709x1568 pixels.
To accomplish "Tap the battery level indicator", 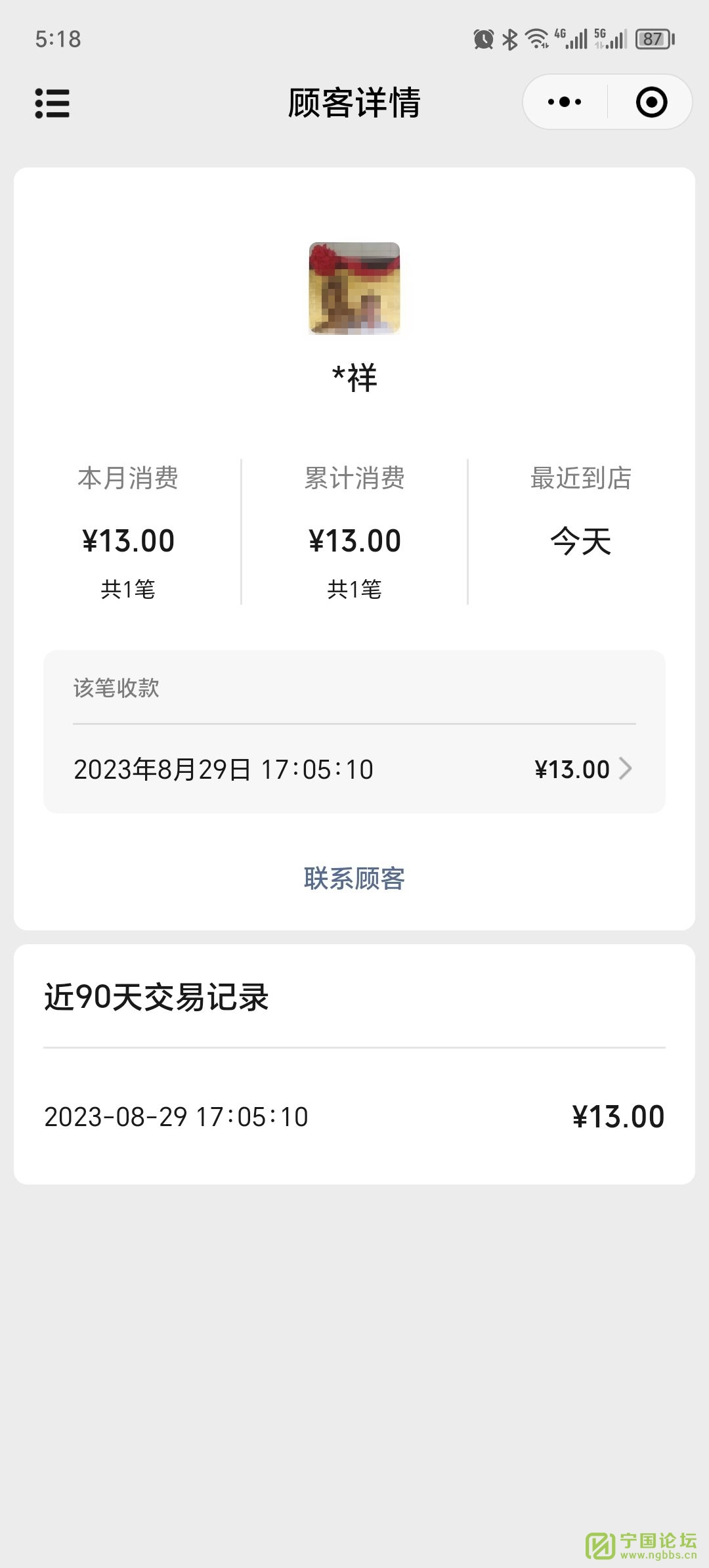I will [655, 39].
